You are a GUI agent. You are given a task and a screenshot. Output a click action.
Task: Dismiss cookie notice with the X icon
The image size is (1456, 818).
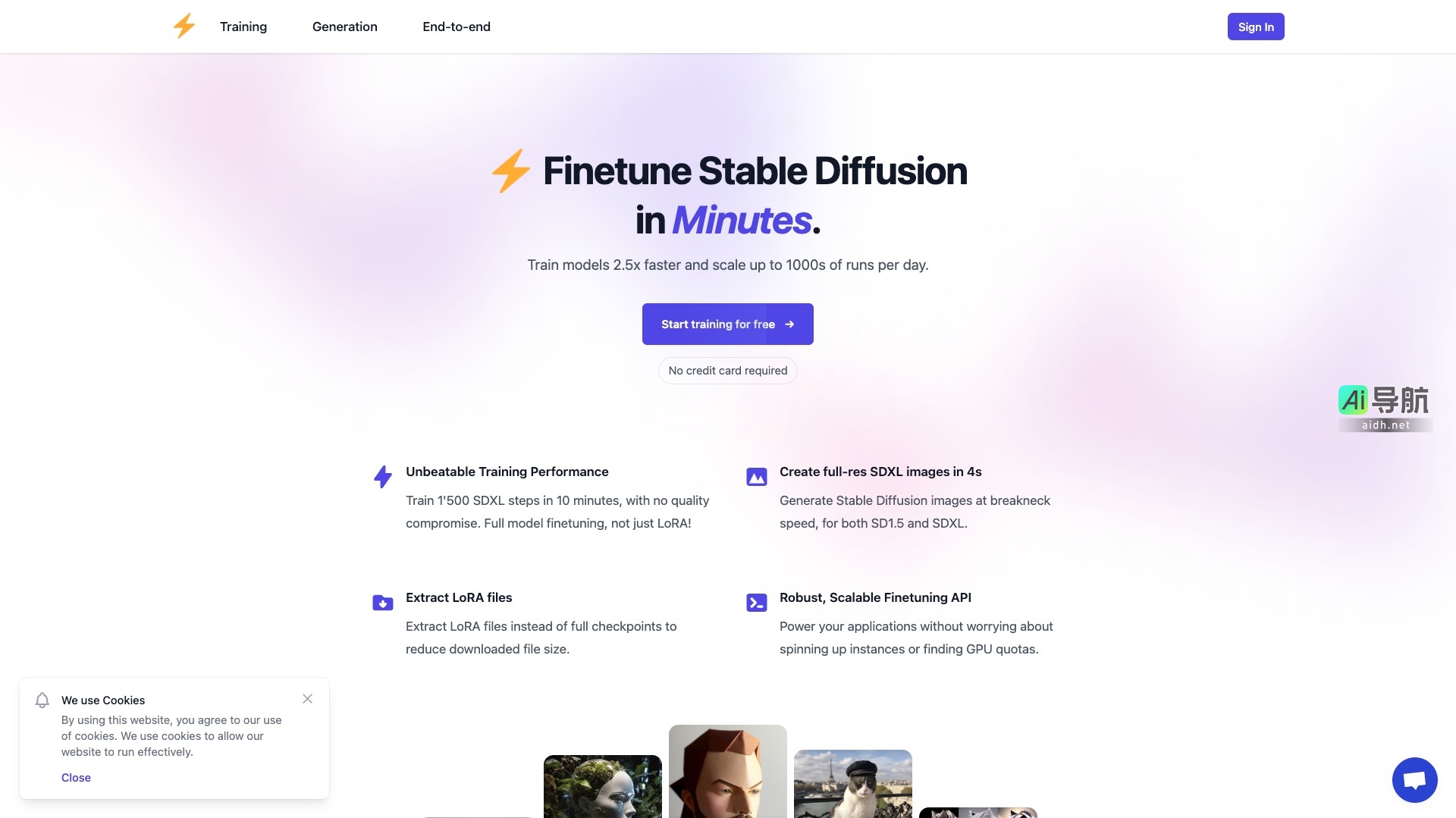tap(307, 699)
